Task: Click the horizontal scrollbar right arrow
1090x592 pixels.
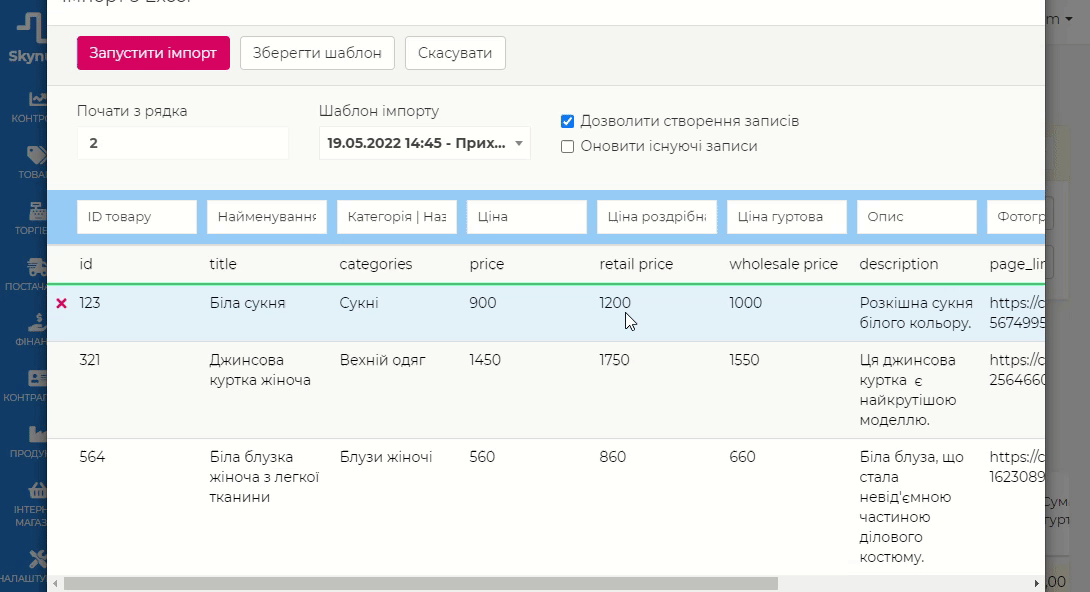Action: click(x=1036, y=583)
